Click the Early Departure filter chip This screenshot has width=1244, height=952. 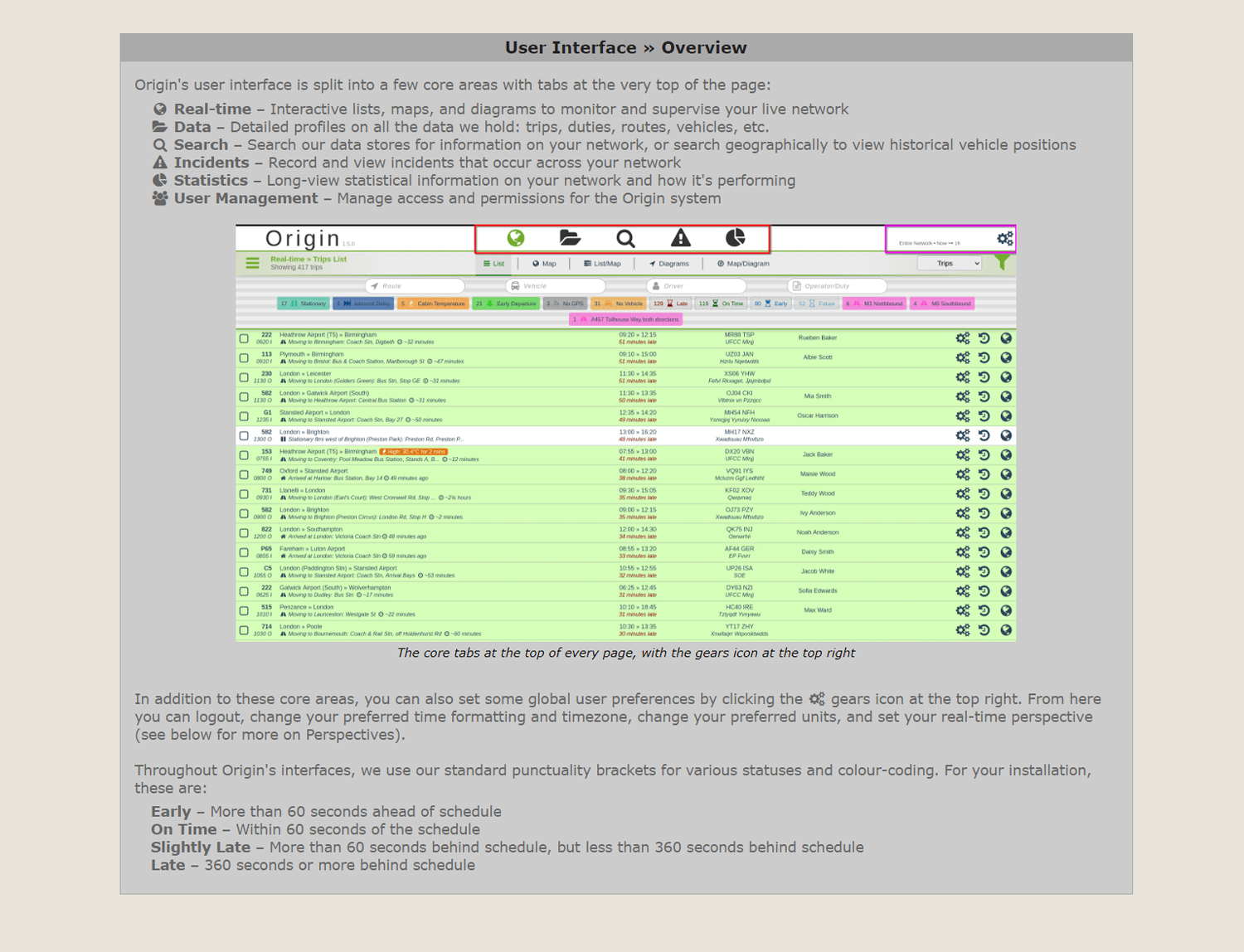pyautogui.click(x=506, y=304)
